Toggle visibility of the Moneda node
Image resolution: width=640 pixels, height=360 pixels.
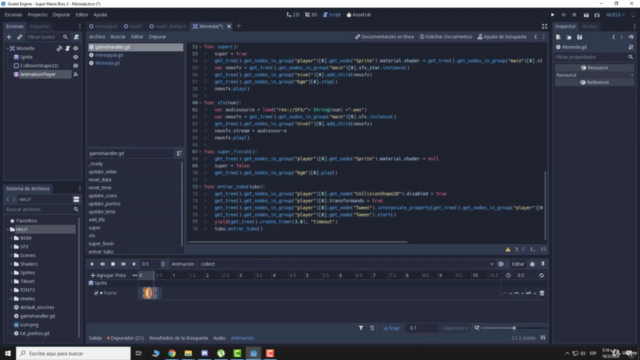76,48
